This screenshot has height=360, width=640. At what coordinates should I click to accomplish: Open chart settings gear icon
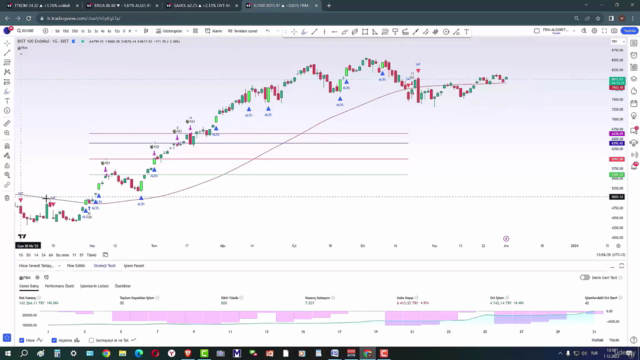click(594, 31)
